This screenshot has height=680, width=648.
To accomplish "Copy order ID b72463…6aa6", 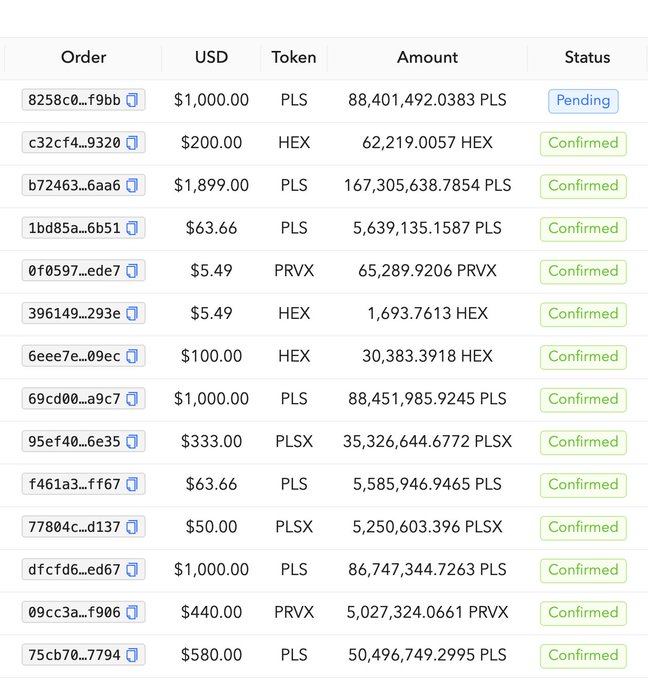I will point(132,186).
